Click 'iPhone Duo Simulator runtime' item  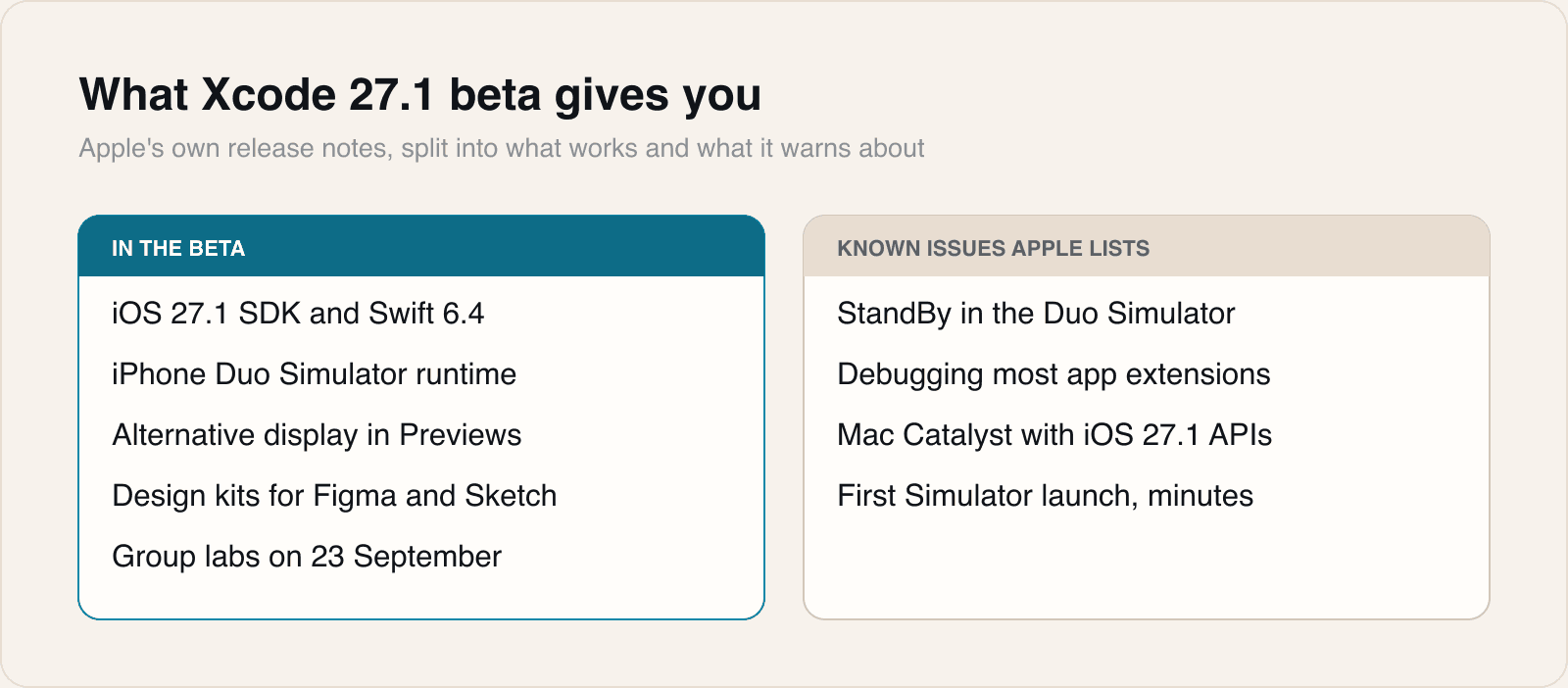(x=314, y=374)
